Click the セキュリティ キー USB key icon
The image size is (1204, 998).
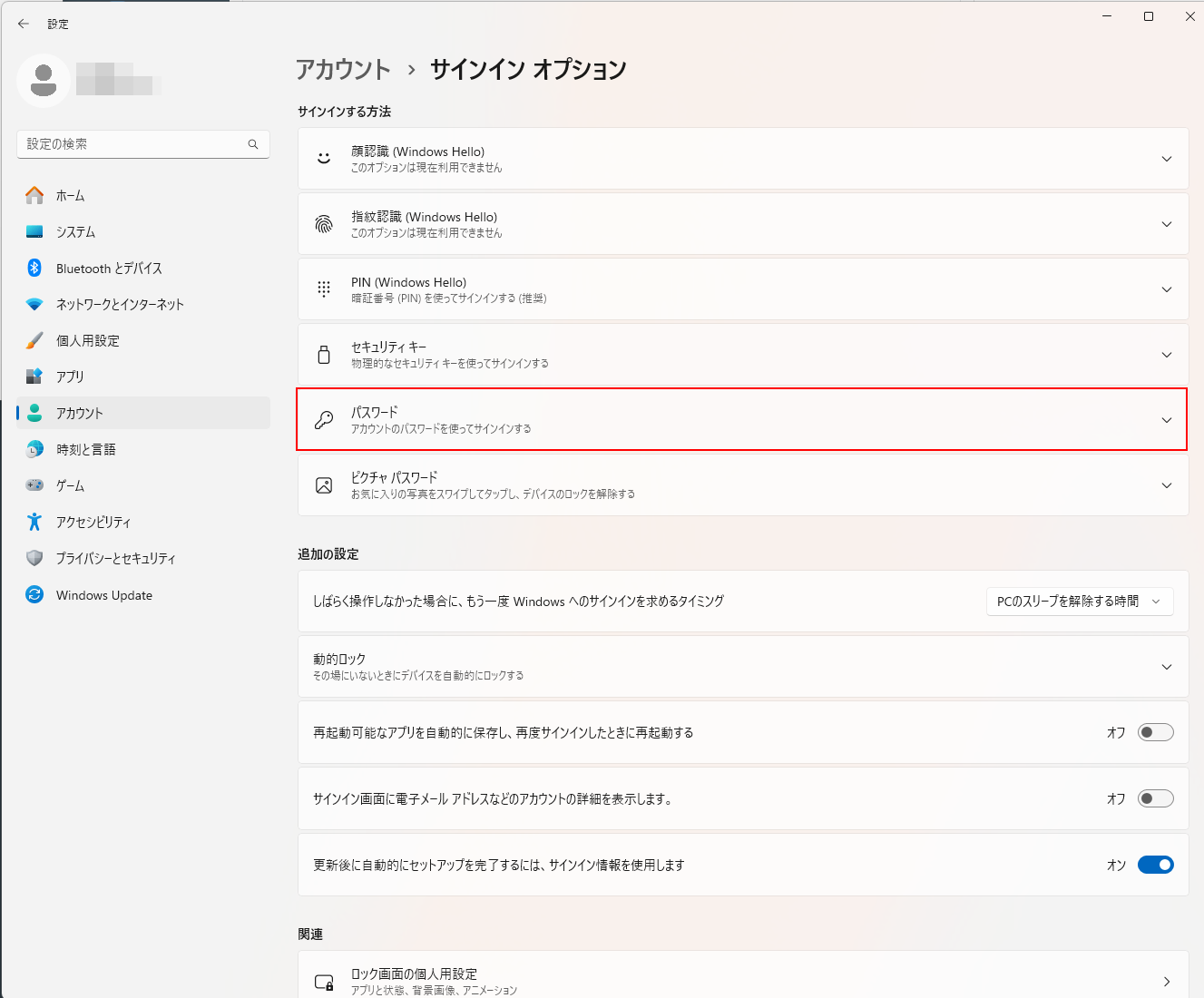click(324, 355)
